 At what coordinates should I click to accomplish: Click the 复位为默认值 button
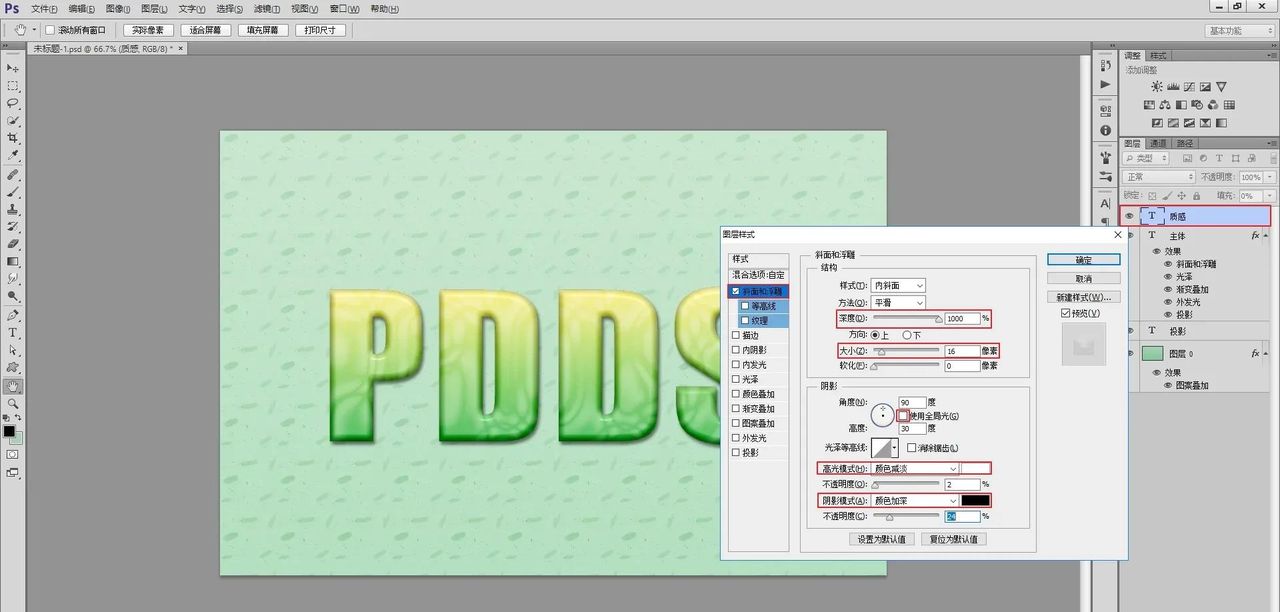(x=954, y=539)
